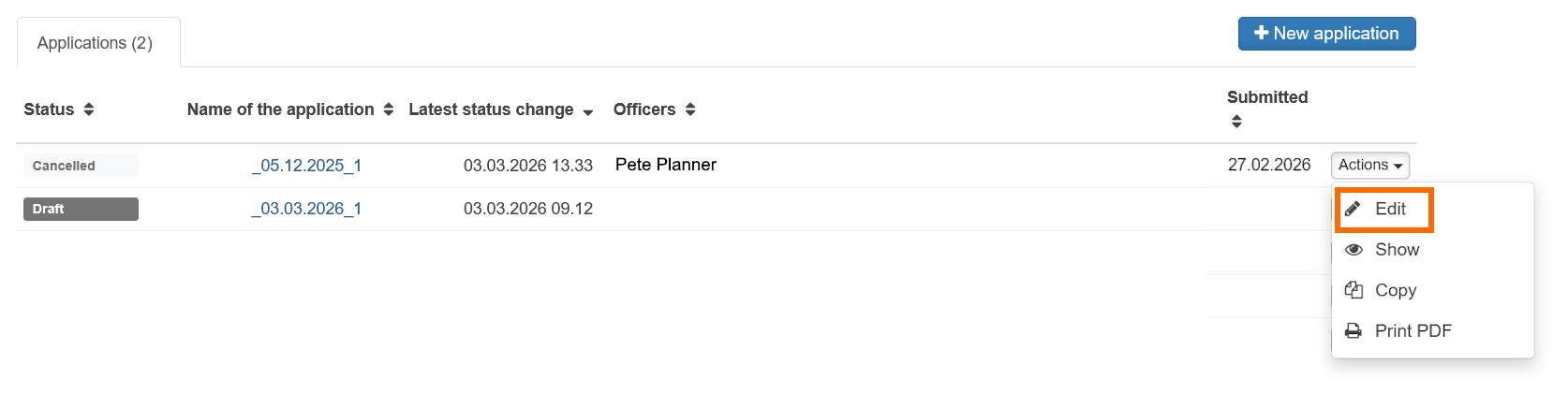Click the pencil icon beside Edit
Screen dimensions: 1568x408
pyautogui.click(x=1353, y=209)
